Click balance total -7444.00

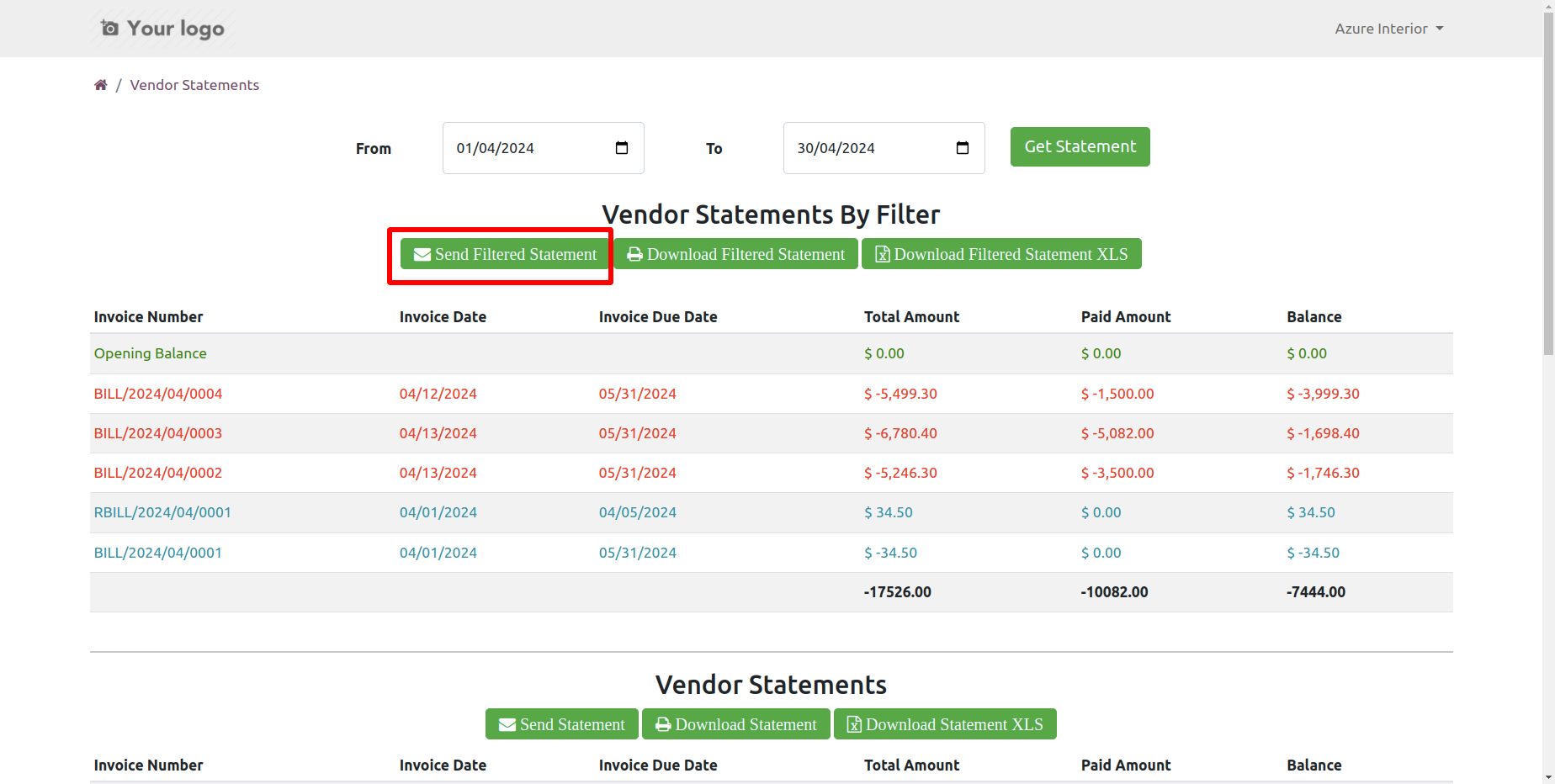click(x=1316, y=592)
